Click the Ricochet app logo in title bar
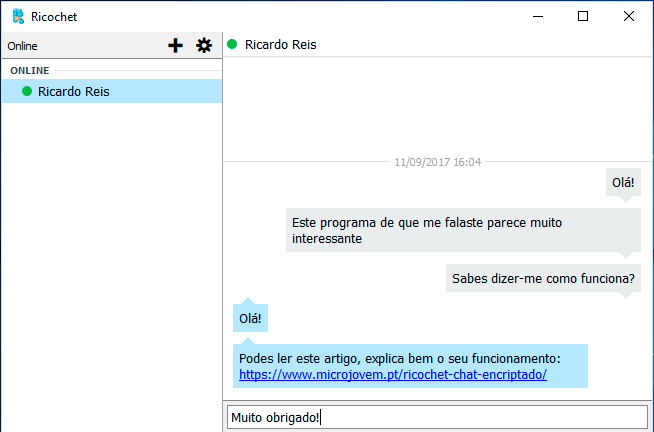 coord(18,16)
